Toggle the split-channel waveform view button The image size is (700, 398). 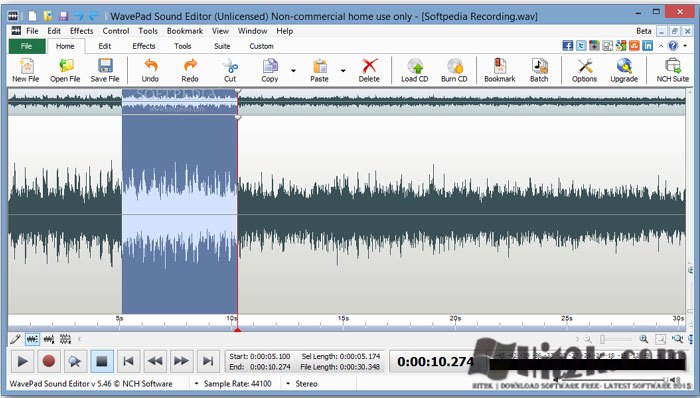click(49, 340)
